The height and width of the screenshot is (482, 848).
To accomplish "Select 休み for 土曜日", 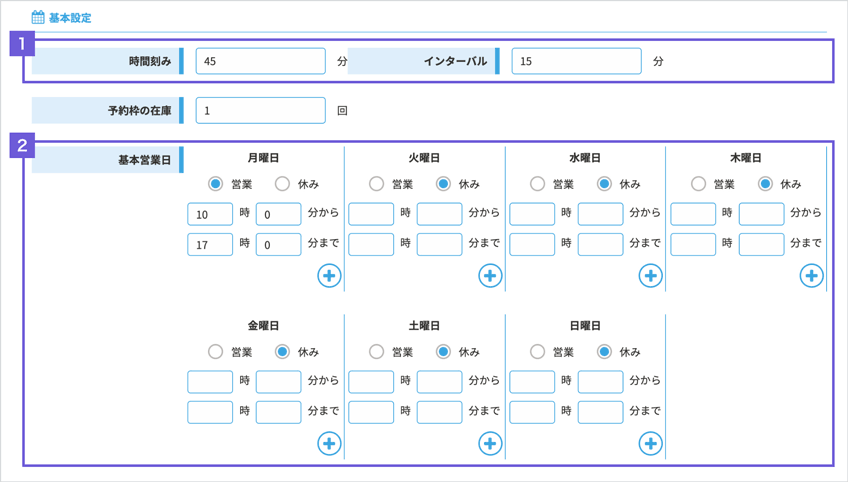I will [x=443, y=352].
